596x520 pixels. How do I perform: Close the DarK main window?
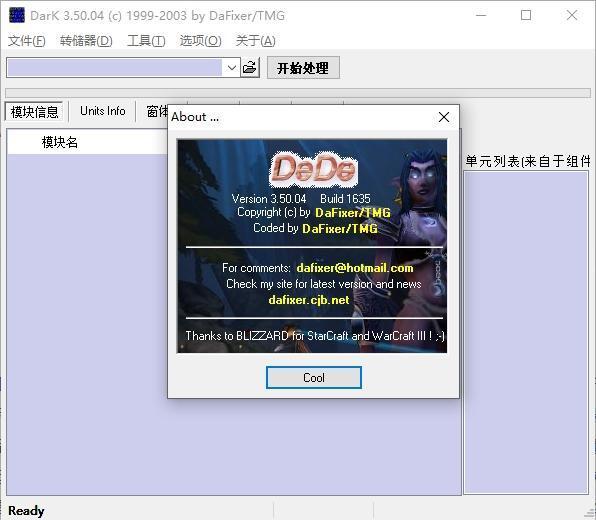[x=572, y=16]
